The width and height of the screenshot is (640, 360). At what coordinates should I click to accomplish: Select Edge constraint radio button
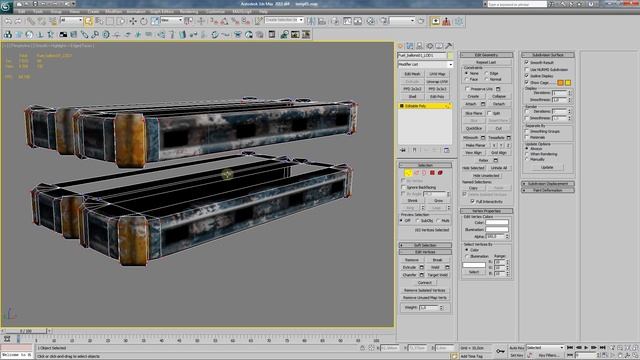(x=487, y=73)
